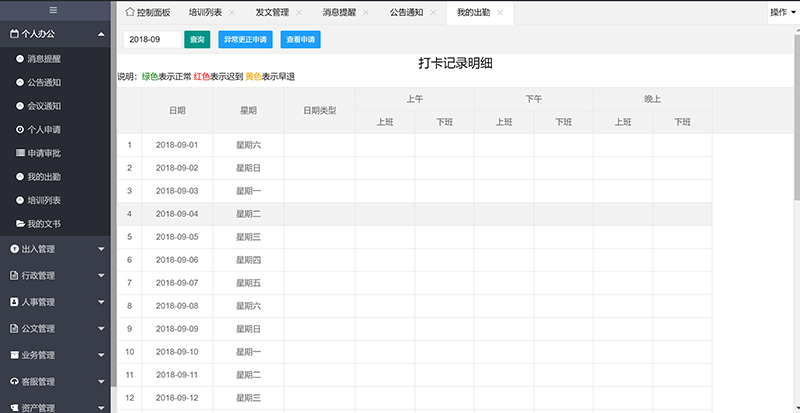Switch to the 培训列表 tab
Image resolution: width=800 pixels, height=413 pixels.
click(x=210, y=13)
